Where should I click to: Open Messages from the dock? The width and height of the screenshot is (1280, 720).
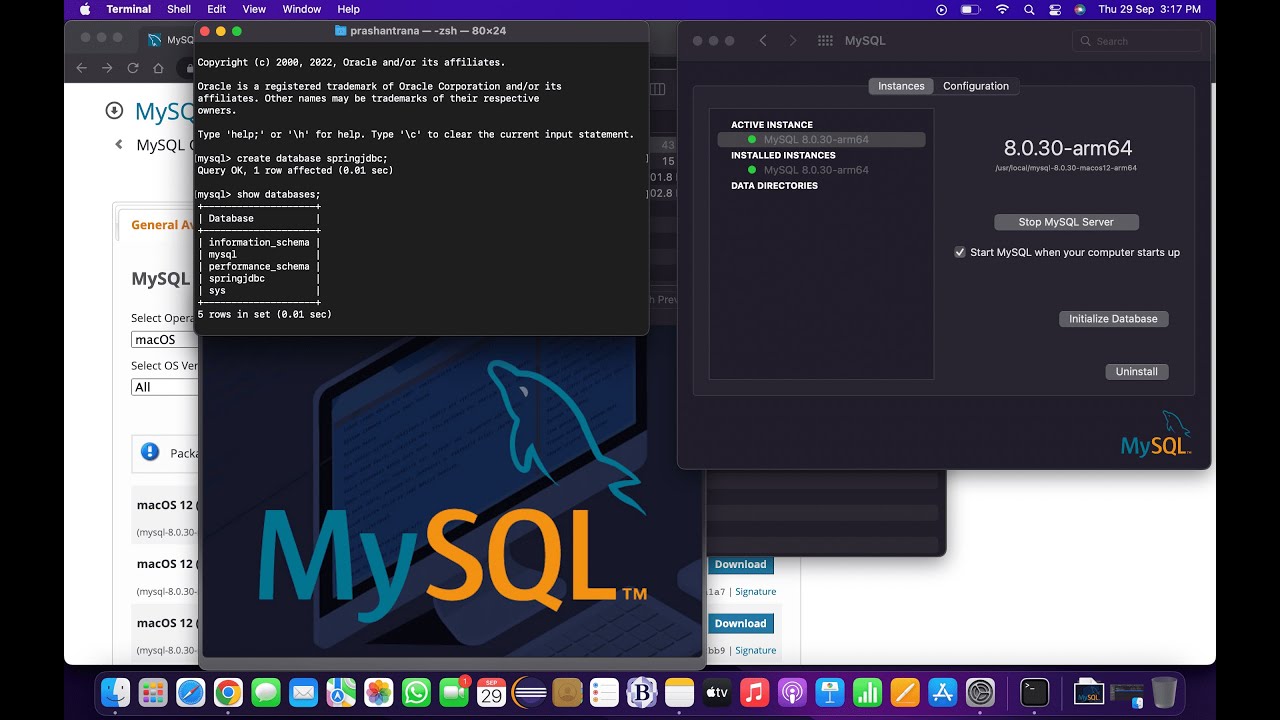tap(266, 692)
